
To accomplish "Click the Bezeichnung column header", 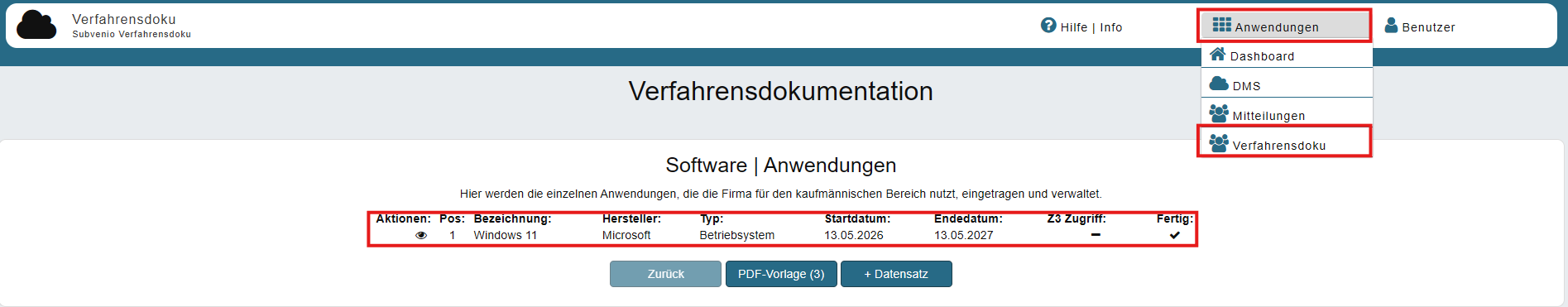I will [512, 218].
